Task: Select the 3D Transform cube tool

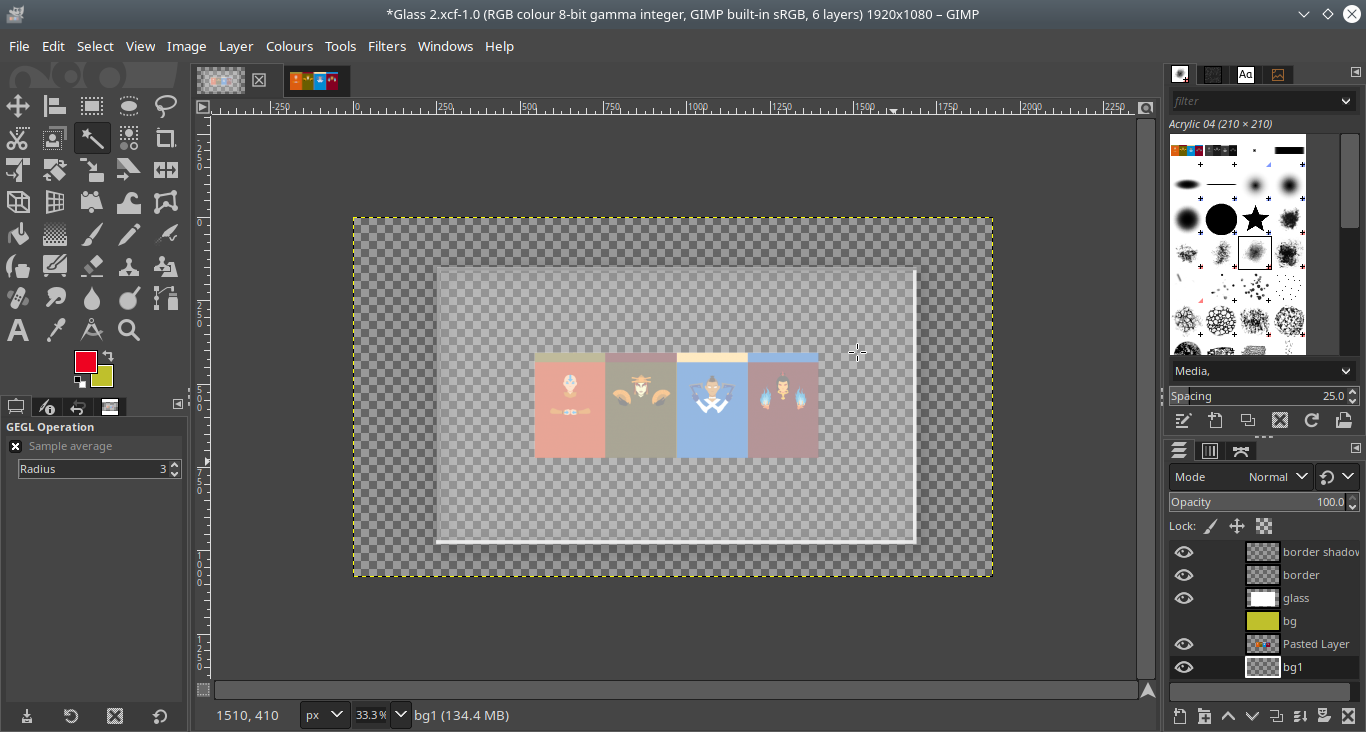Action: coord(18,202)
